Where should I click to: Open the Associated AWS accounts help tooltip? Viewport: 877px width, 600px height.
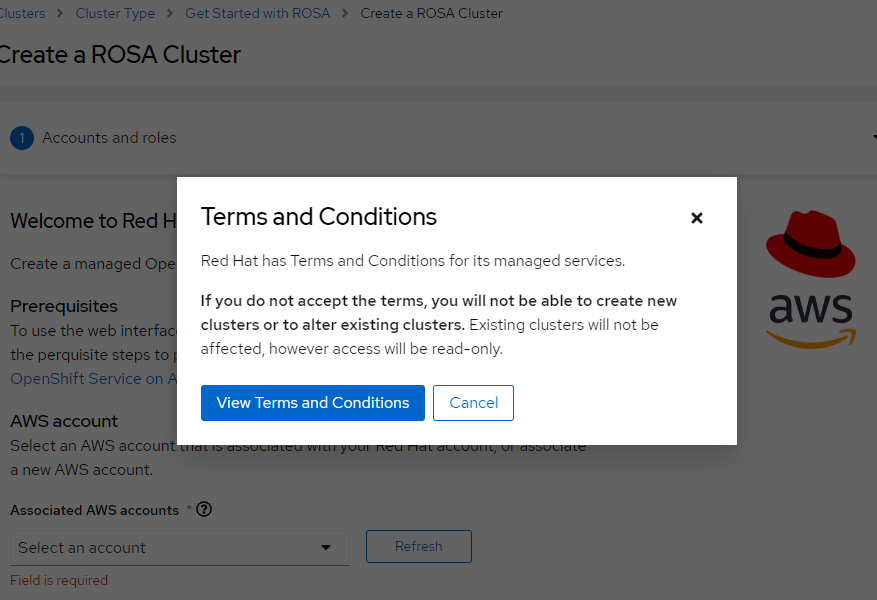pyautogui.click(x=203, y=510)
